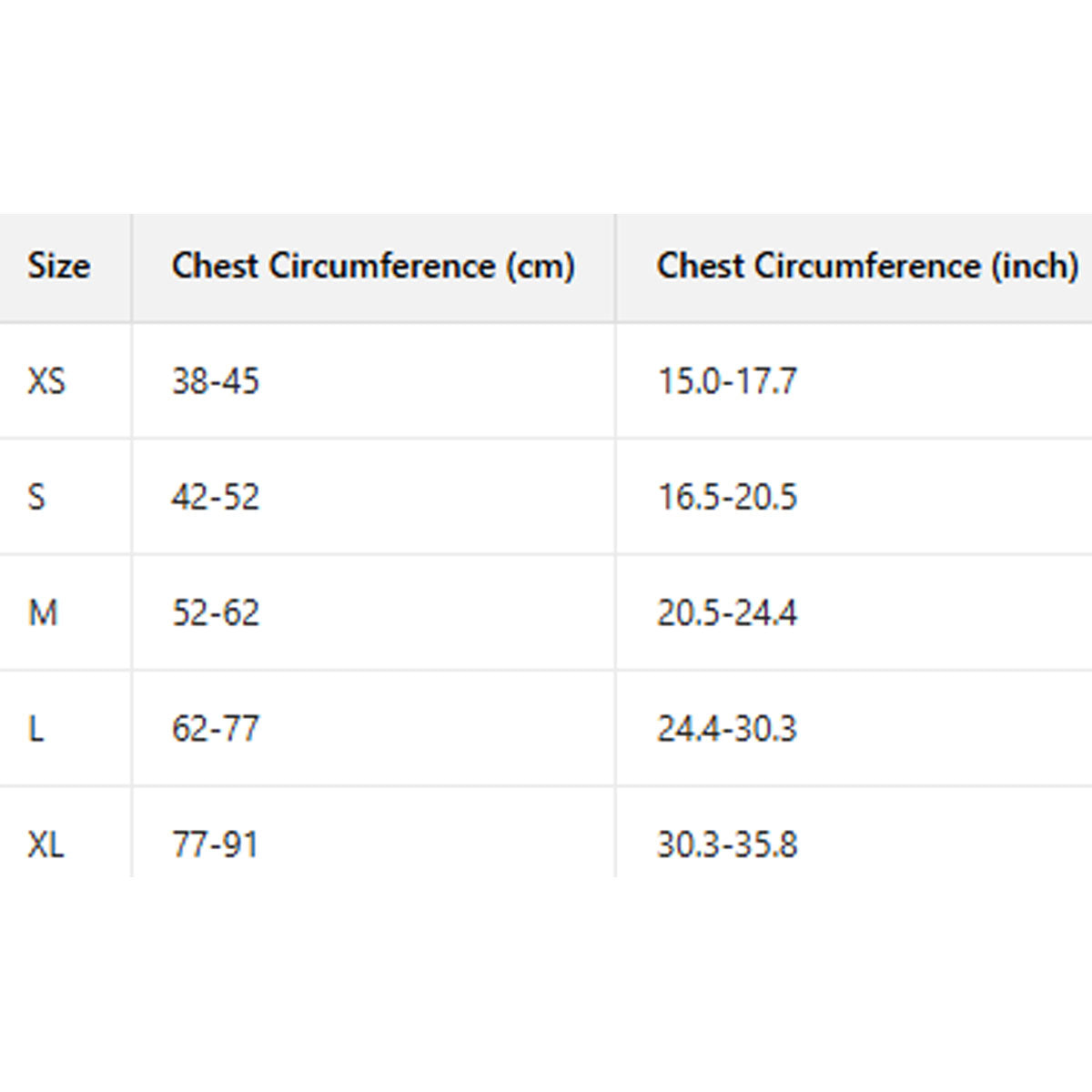Select the XL size cell
Screen dimensions: 1092x1092
coord(45,844)
